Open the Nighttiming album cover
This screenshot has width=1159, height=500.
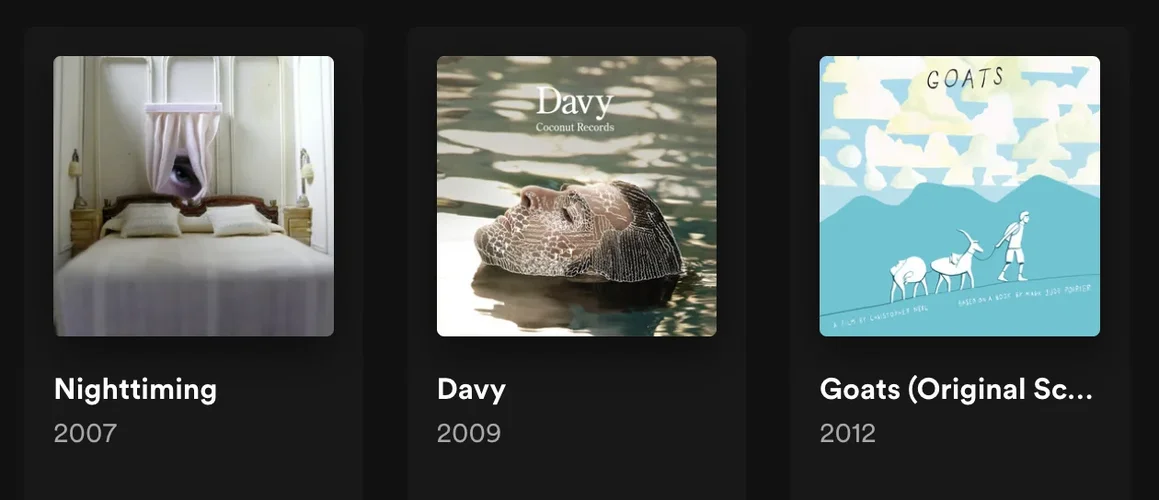pyautogui.click(x=194, y=196)
